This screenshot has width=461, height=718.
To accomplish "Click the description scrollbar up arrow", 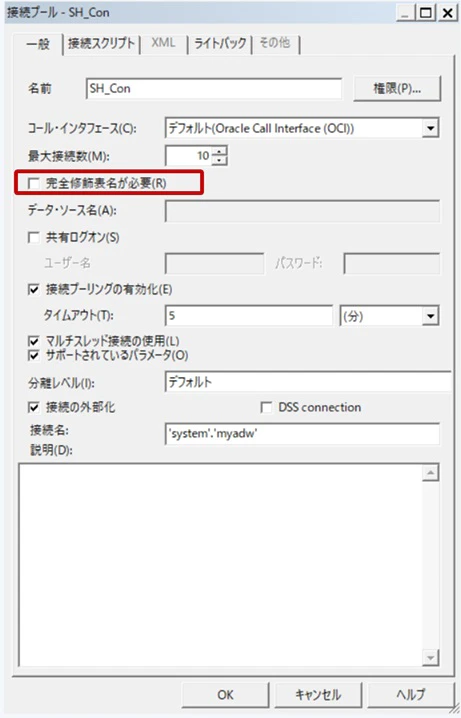I will [x=430, y=473].
